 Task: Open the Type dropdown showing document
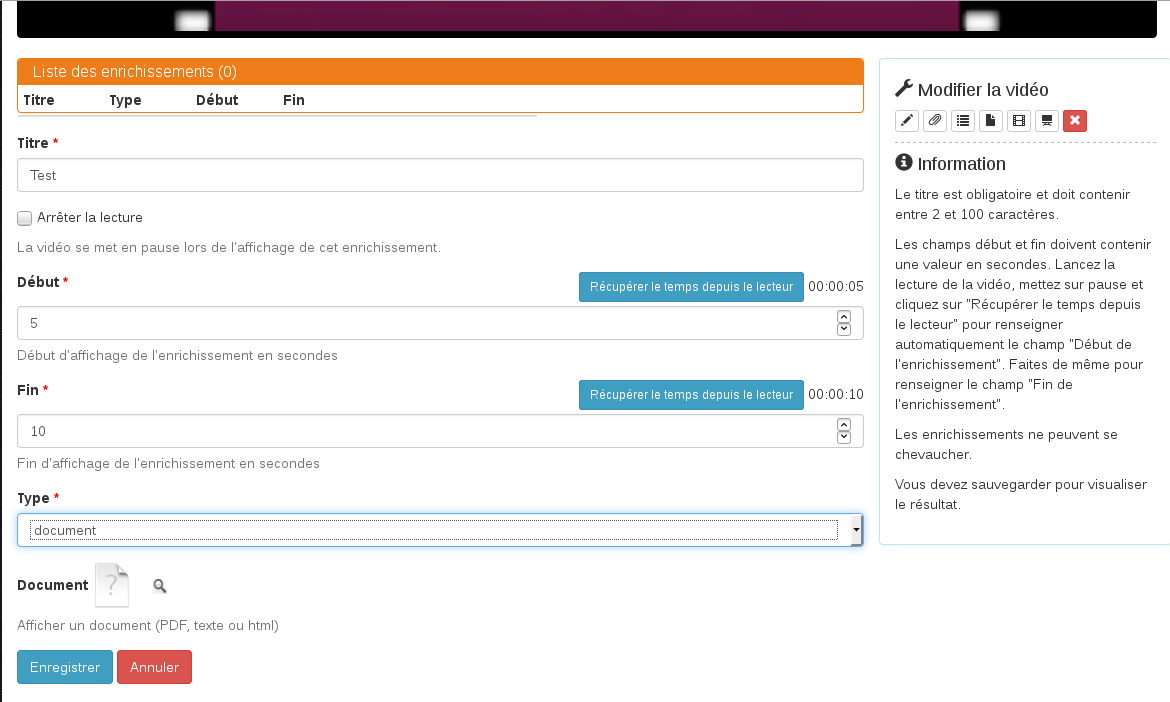pos(440,531)
